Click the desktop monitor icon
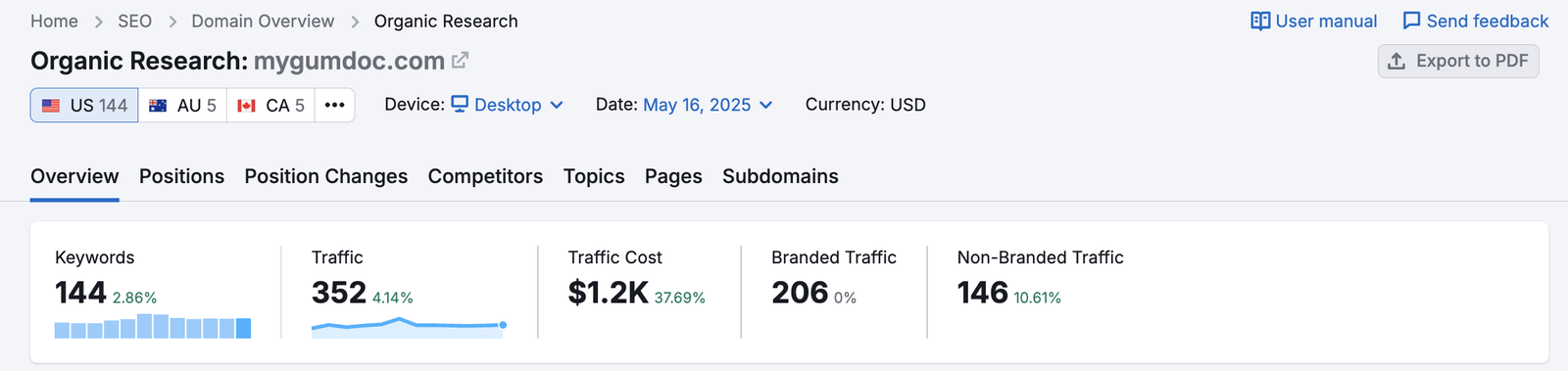 pos(460,104)
